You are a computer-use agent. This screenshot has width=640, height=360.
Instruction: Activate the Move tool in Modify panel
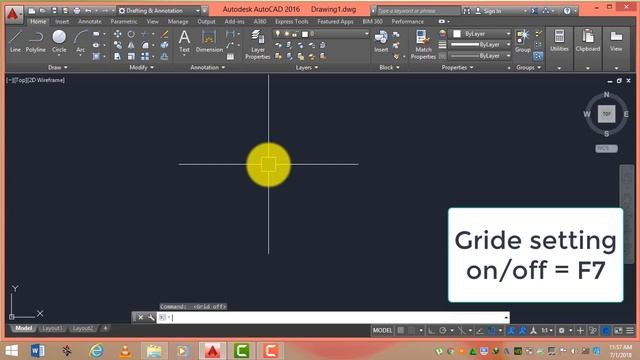pos(118,34)
